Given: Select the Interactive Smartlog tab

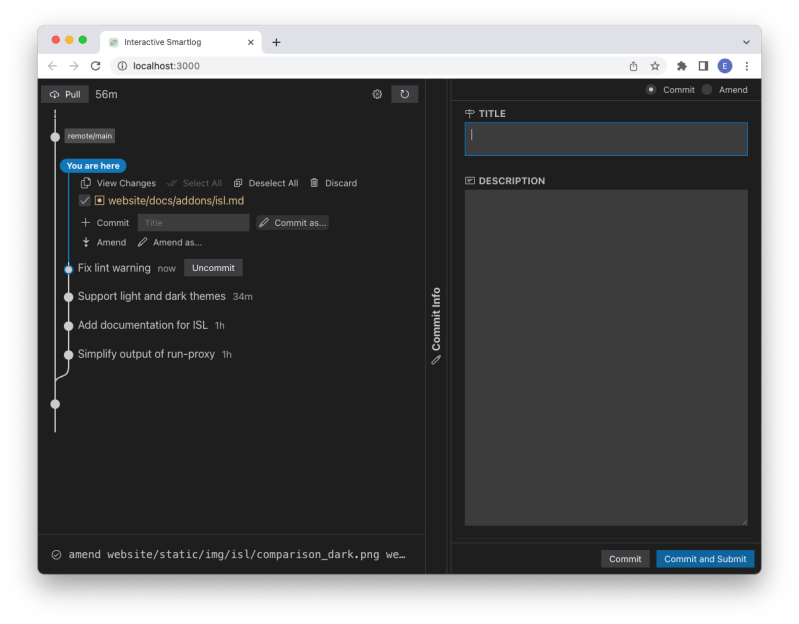Looking at the screenshot, I should coord(181,42).
